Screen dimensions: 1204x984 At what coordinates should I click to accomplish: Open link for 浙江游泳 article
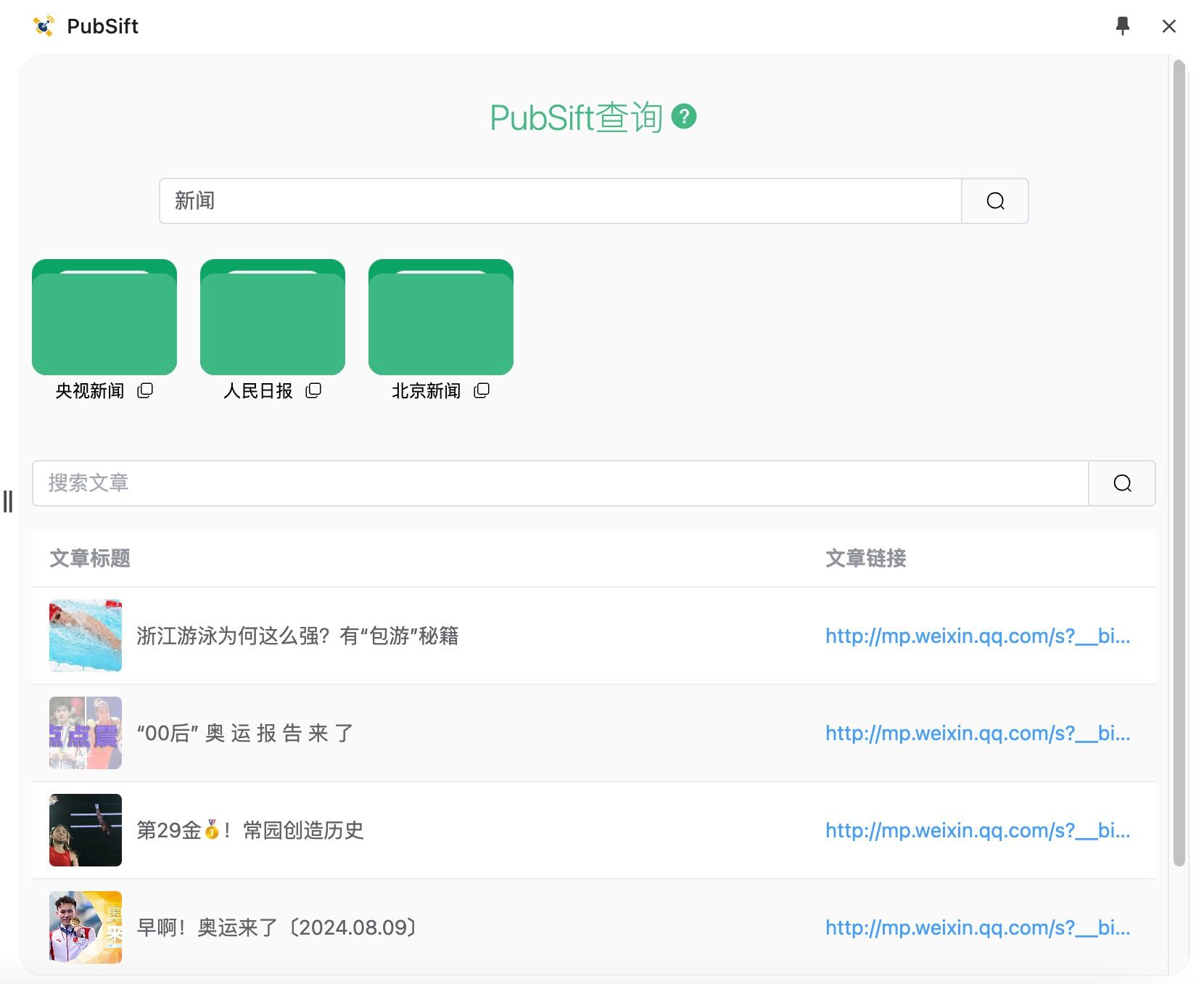coord(978,636)
